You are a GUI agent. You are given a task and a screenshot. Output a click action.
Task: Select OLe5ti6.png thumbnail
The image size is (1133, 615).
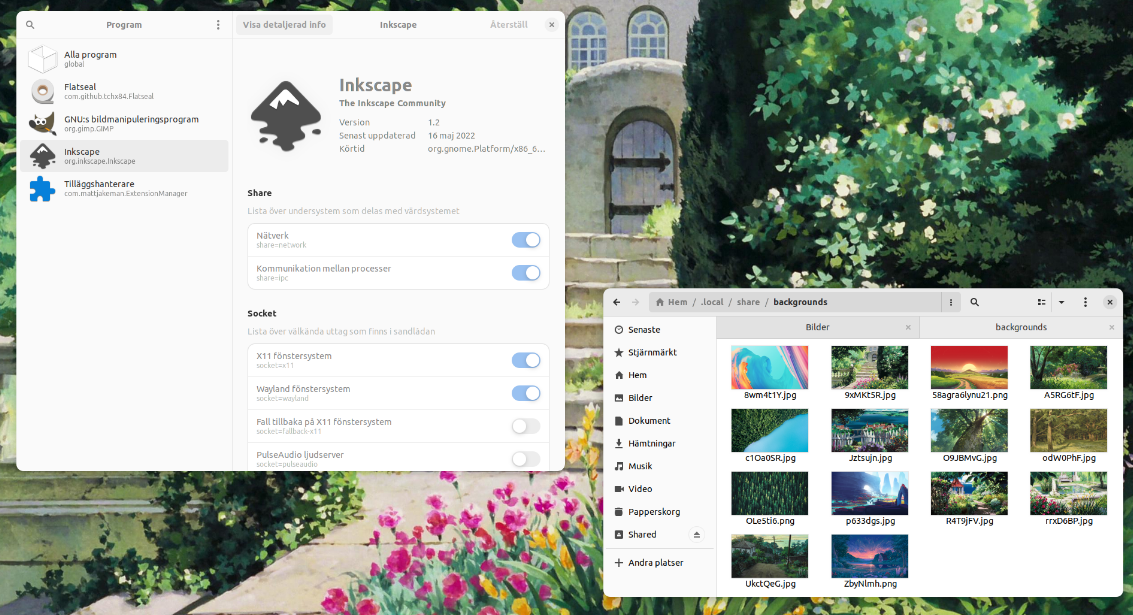pos(770,493)
